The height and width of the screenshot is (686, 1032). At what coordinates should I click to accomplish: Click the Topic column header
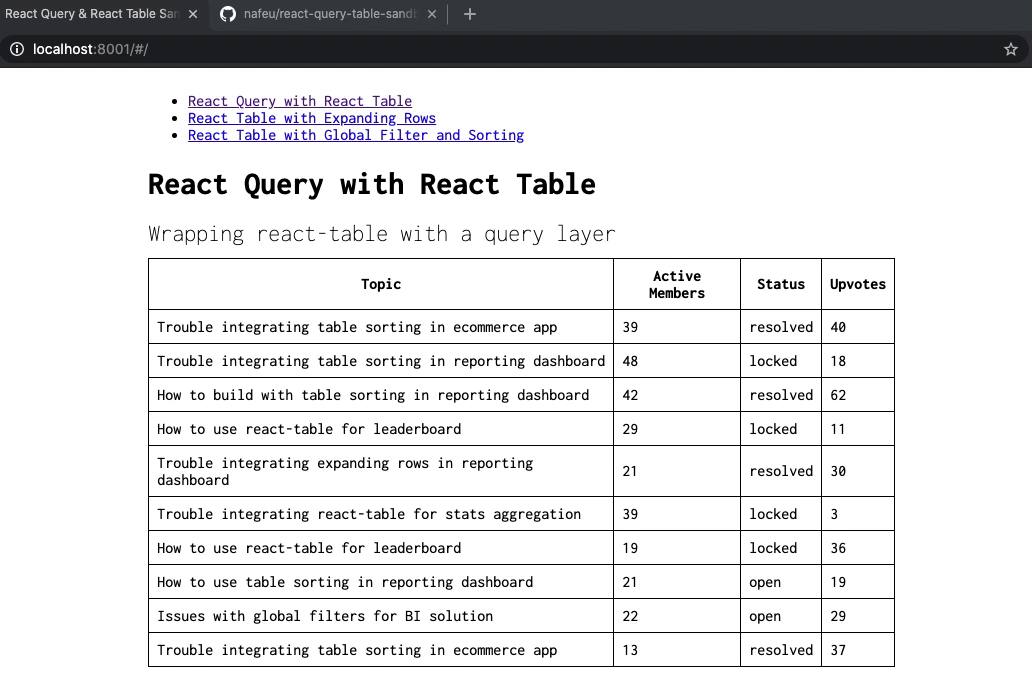[x=380, y=284]
